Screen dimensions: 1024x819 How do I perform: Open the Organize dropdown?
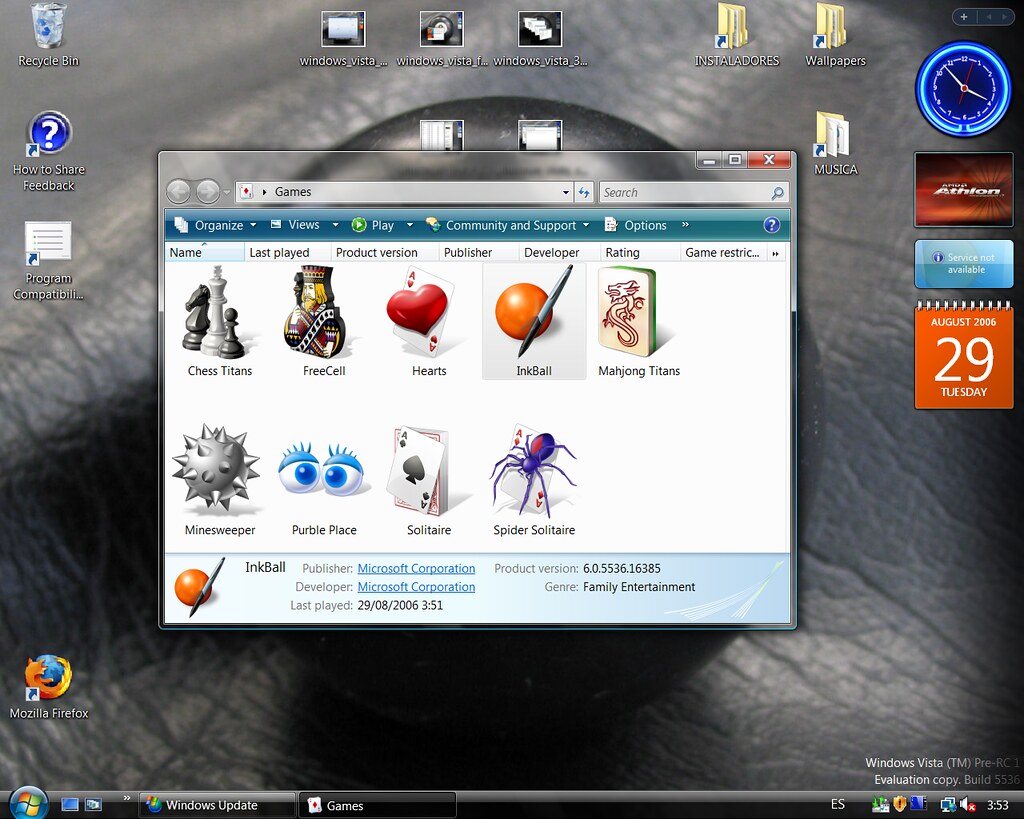(x=213, y=224)
